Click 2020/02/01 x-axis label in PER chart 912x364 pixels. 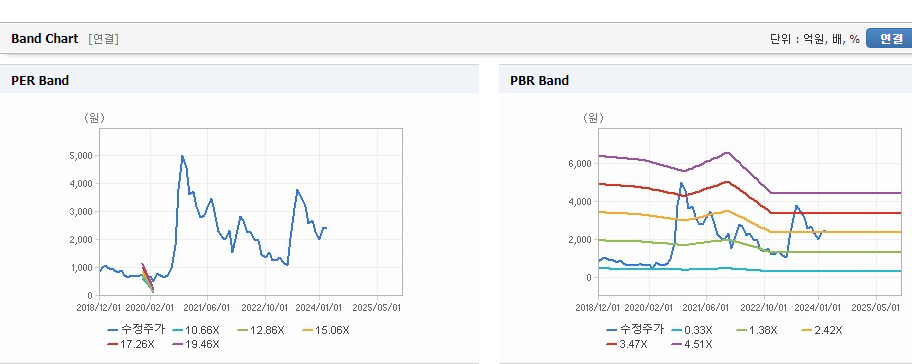tap(151, 307)
